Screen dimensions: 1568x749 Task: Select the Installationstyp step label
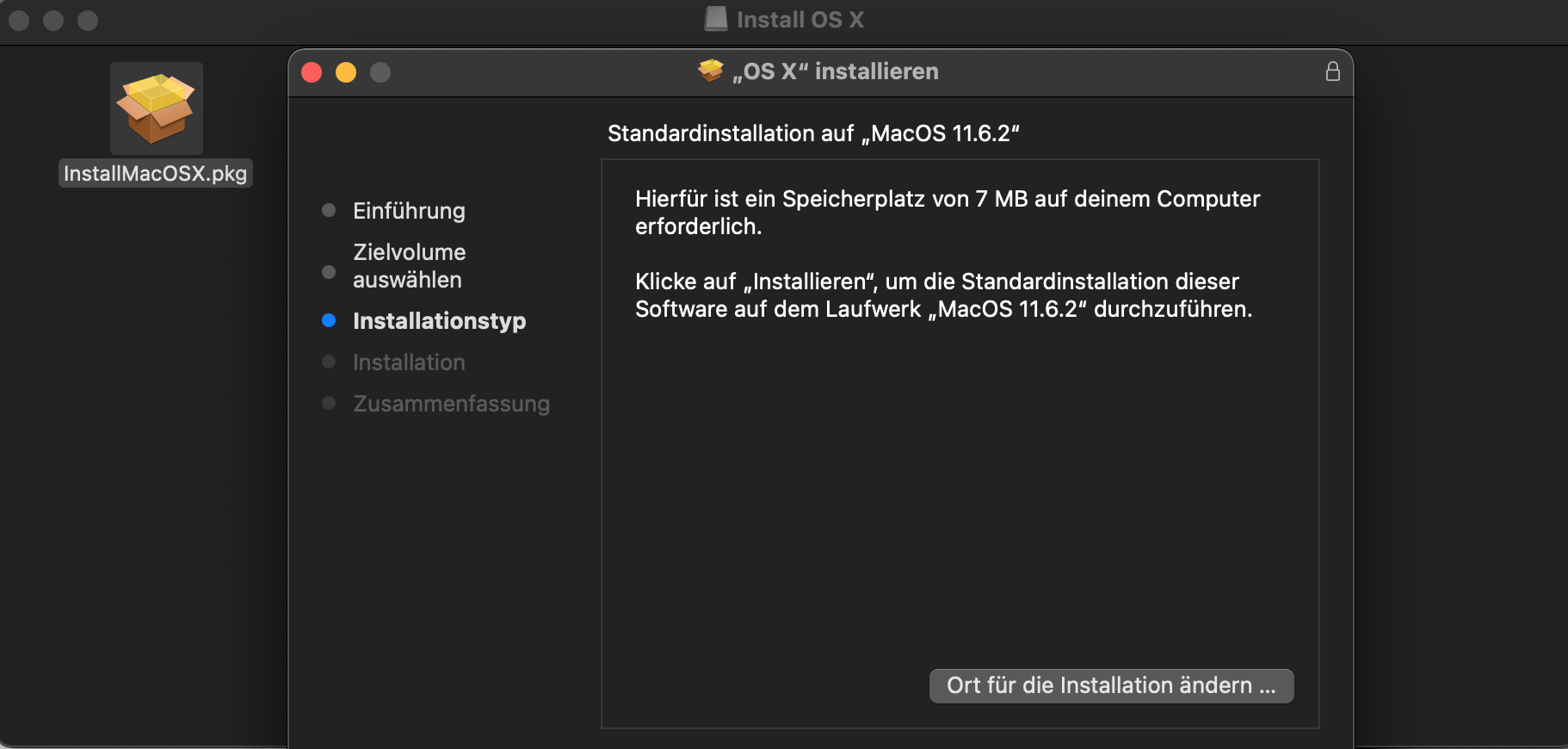439,321
